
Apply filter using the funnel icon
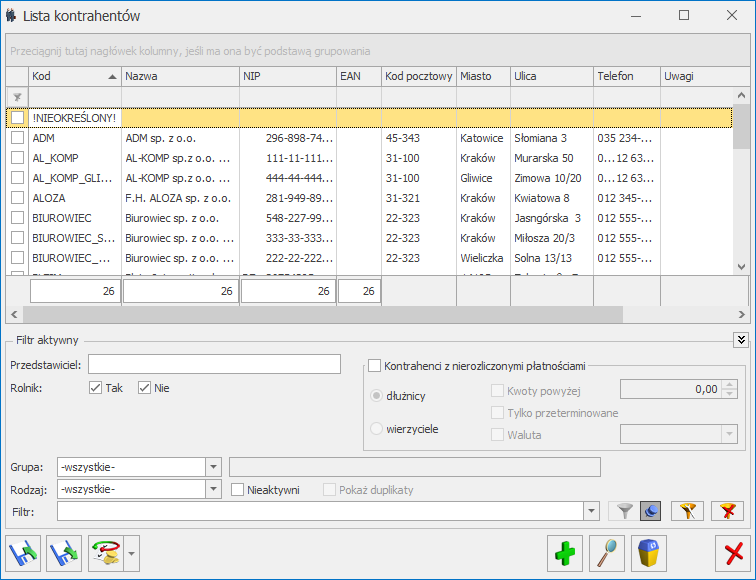point(626,512)
